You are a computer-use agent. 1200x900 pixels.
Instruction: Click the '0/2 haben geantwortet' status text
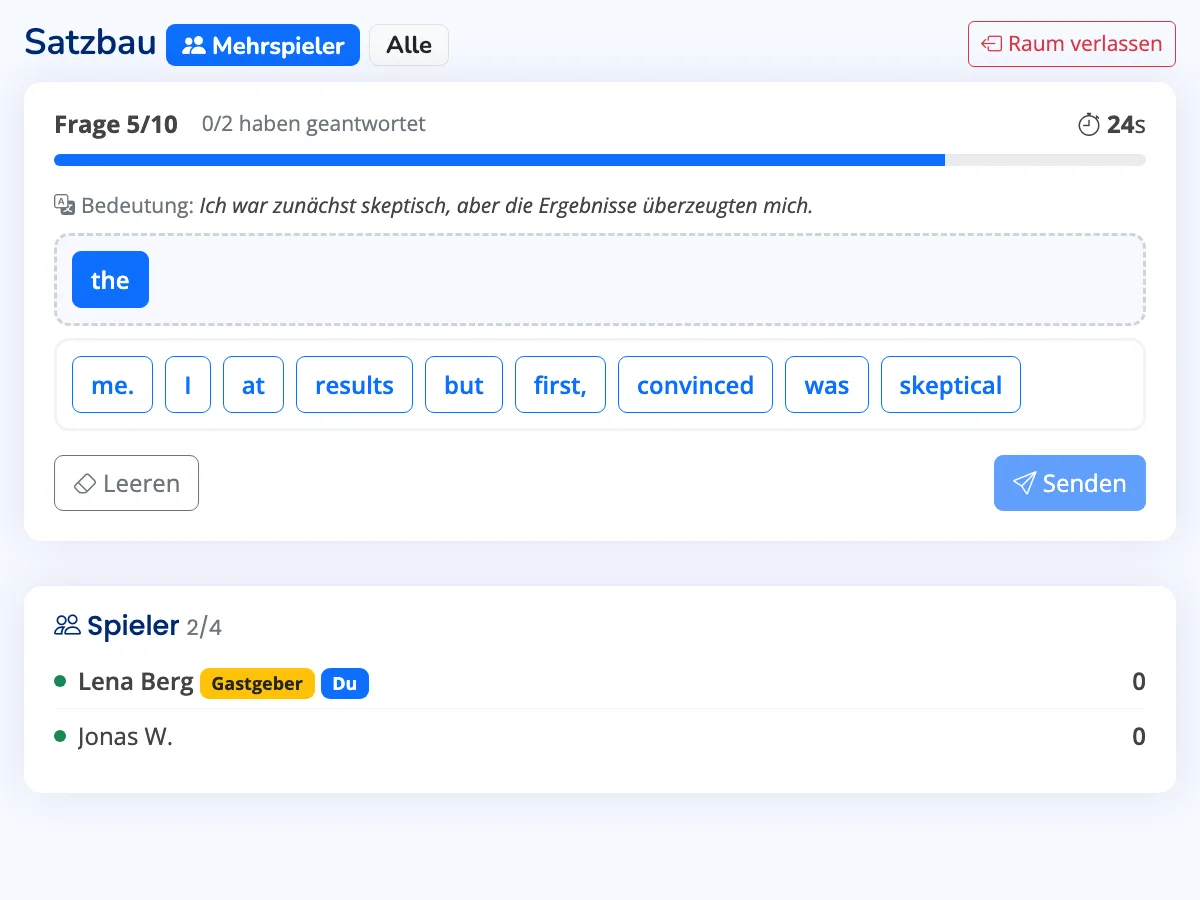coord(314,124)
